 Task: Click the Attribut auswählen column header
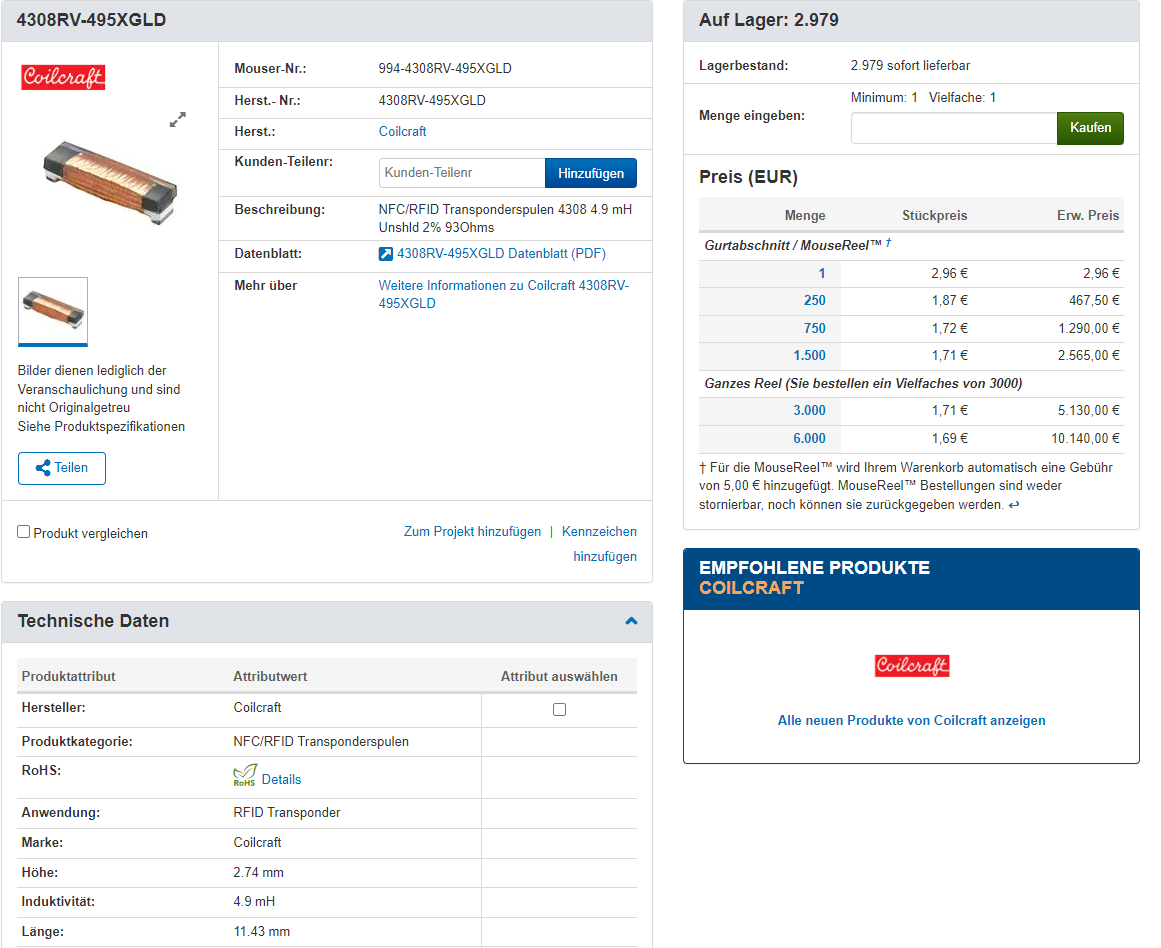pos(559,676)
